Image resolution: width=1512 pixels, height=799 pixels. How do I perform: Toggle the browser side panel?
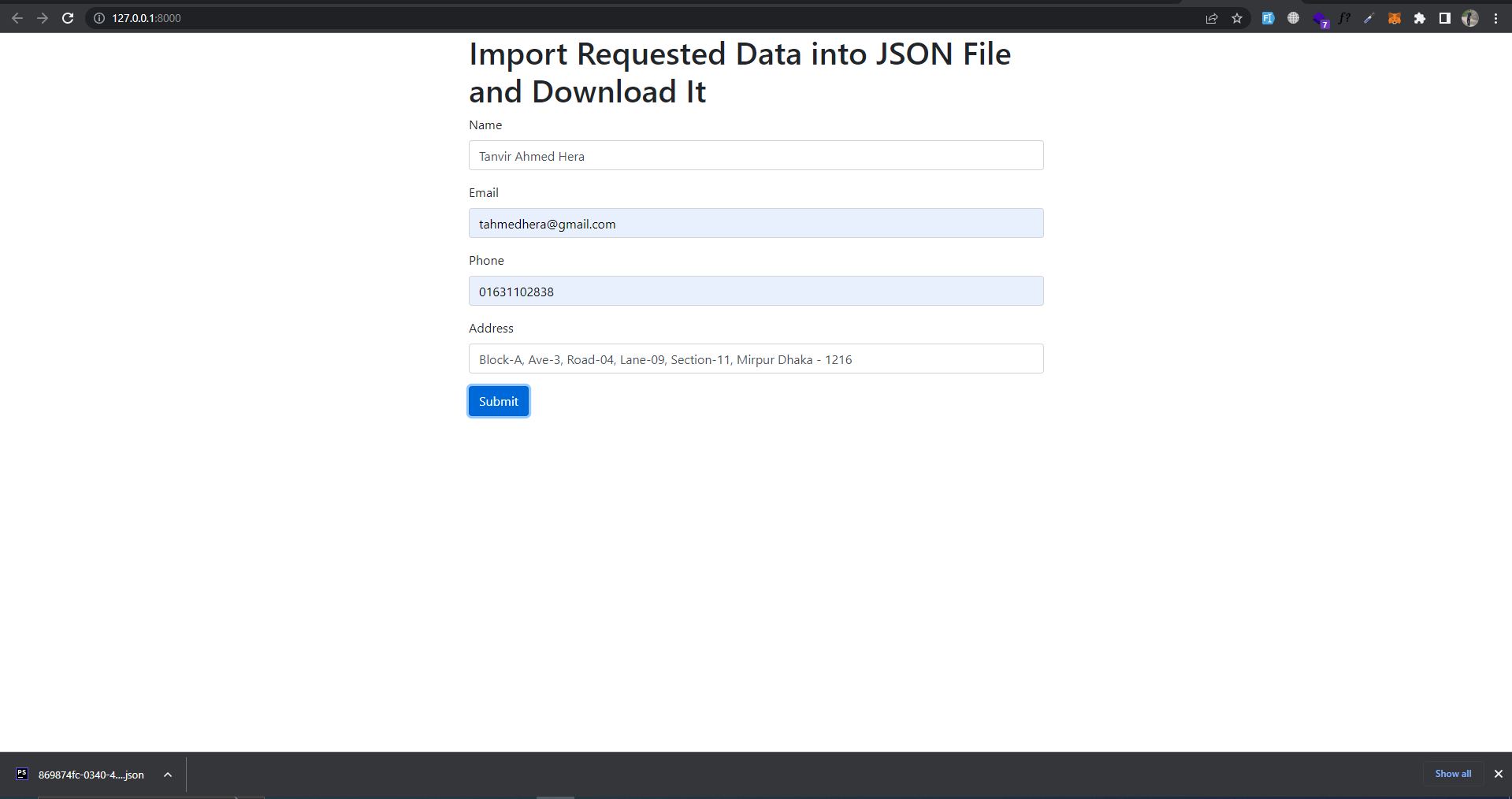[1444, 18]
